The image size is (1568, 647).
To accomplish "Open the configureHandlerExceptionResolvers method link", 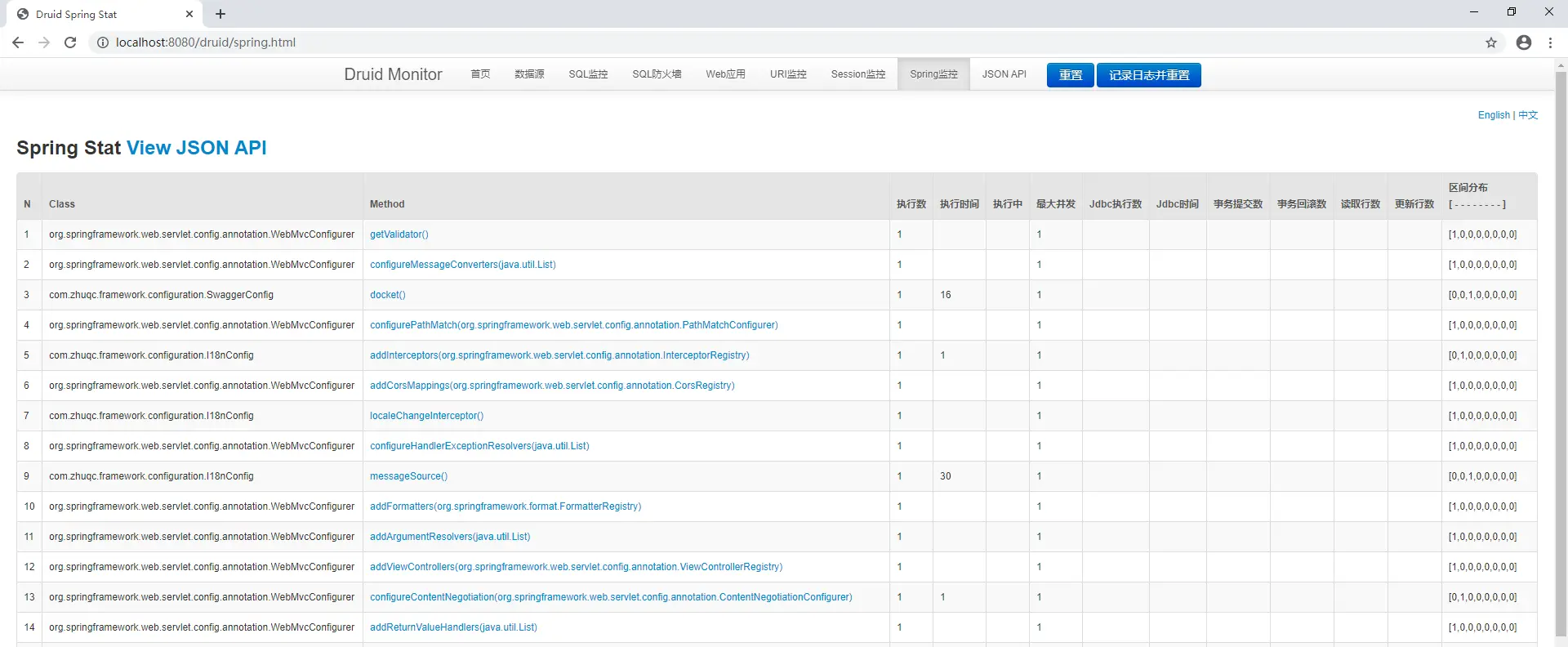I will [x=479, y=446].
